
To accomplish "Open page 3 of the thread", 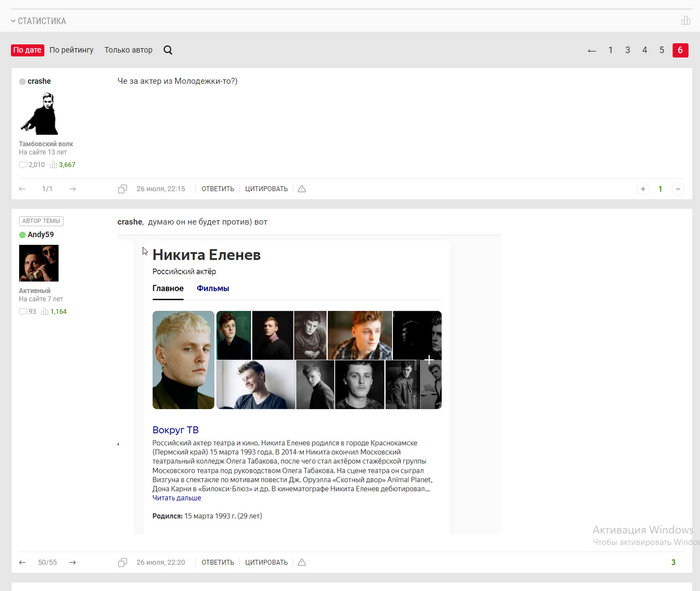I will coord(627,50).
